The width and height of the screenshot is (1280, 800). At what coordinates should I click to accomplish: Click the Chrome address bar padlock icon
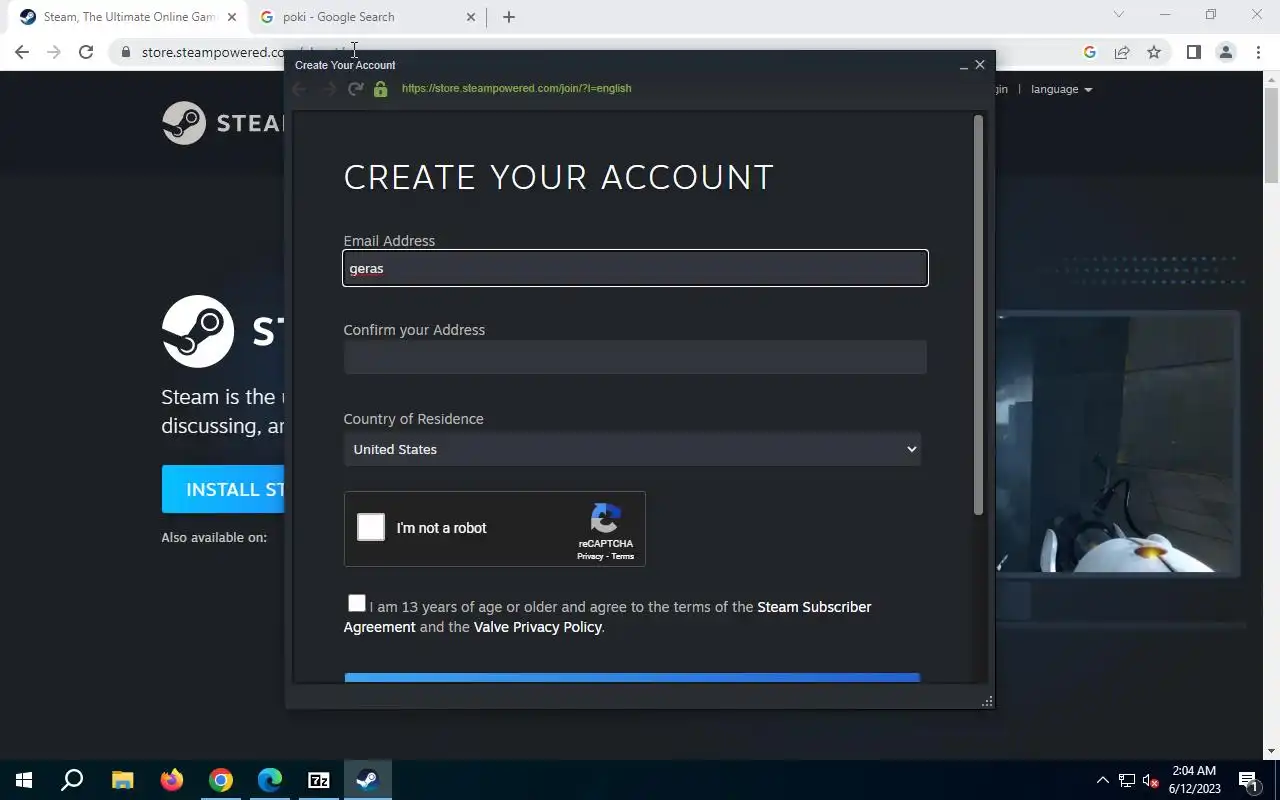(x=125, y=52)
